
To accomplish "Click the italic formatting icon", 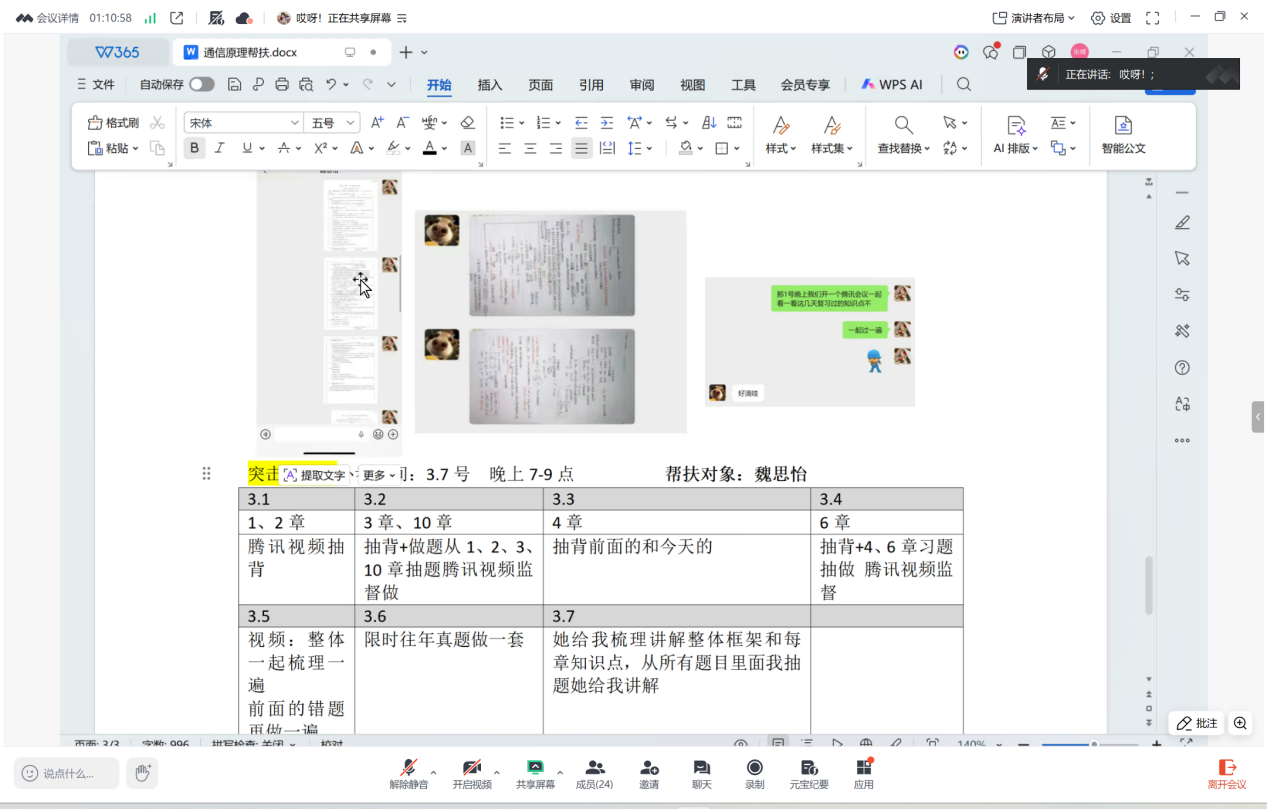I will tap(220, 148).
